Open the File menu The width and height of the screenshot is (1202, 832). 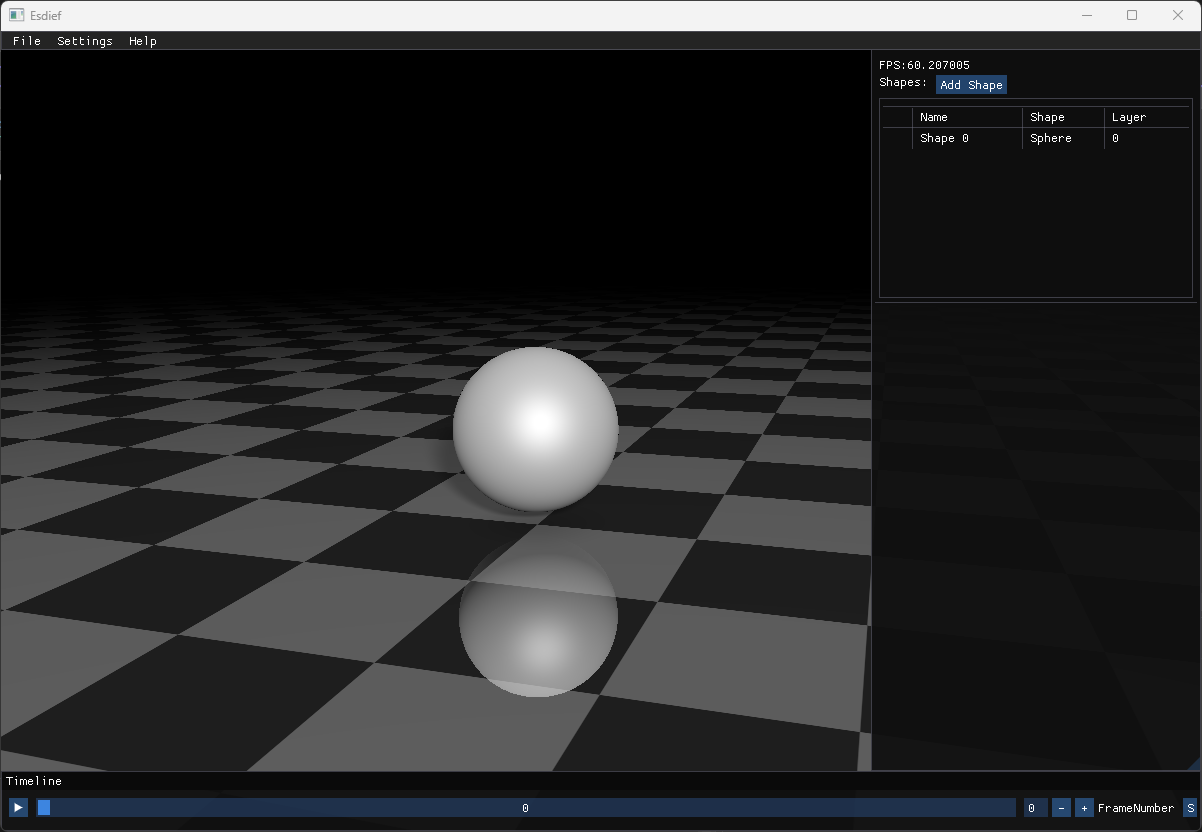click(x=27, y=41)
